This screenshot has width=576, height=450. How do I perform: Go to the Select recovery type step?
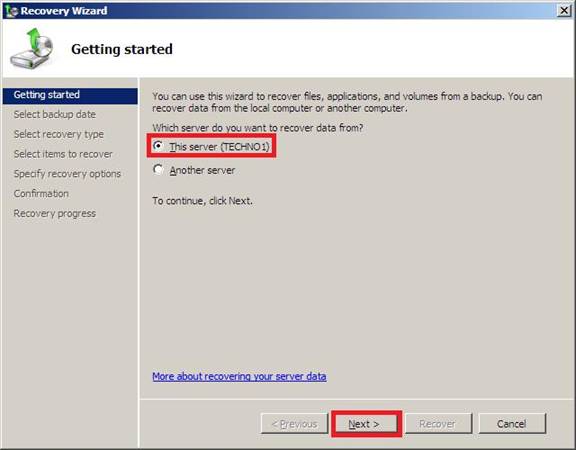pyautogui.click(x=59, y=134)
